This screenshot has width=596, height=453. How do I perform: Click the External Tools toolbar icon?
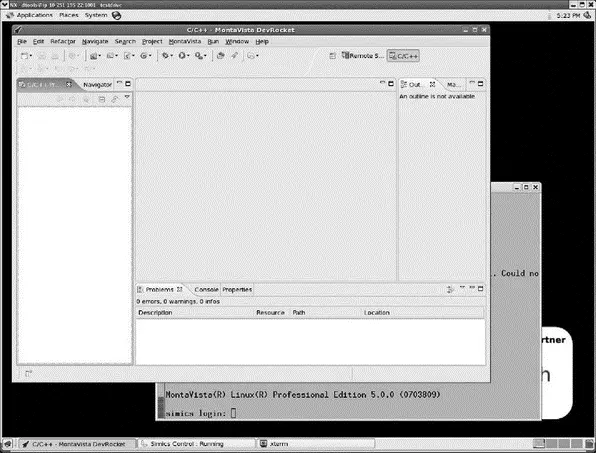[198, 56]
